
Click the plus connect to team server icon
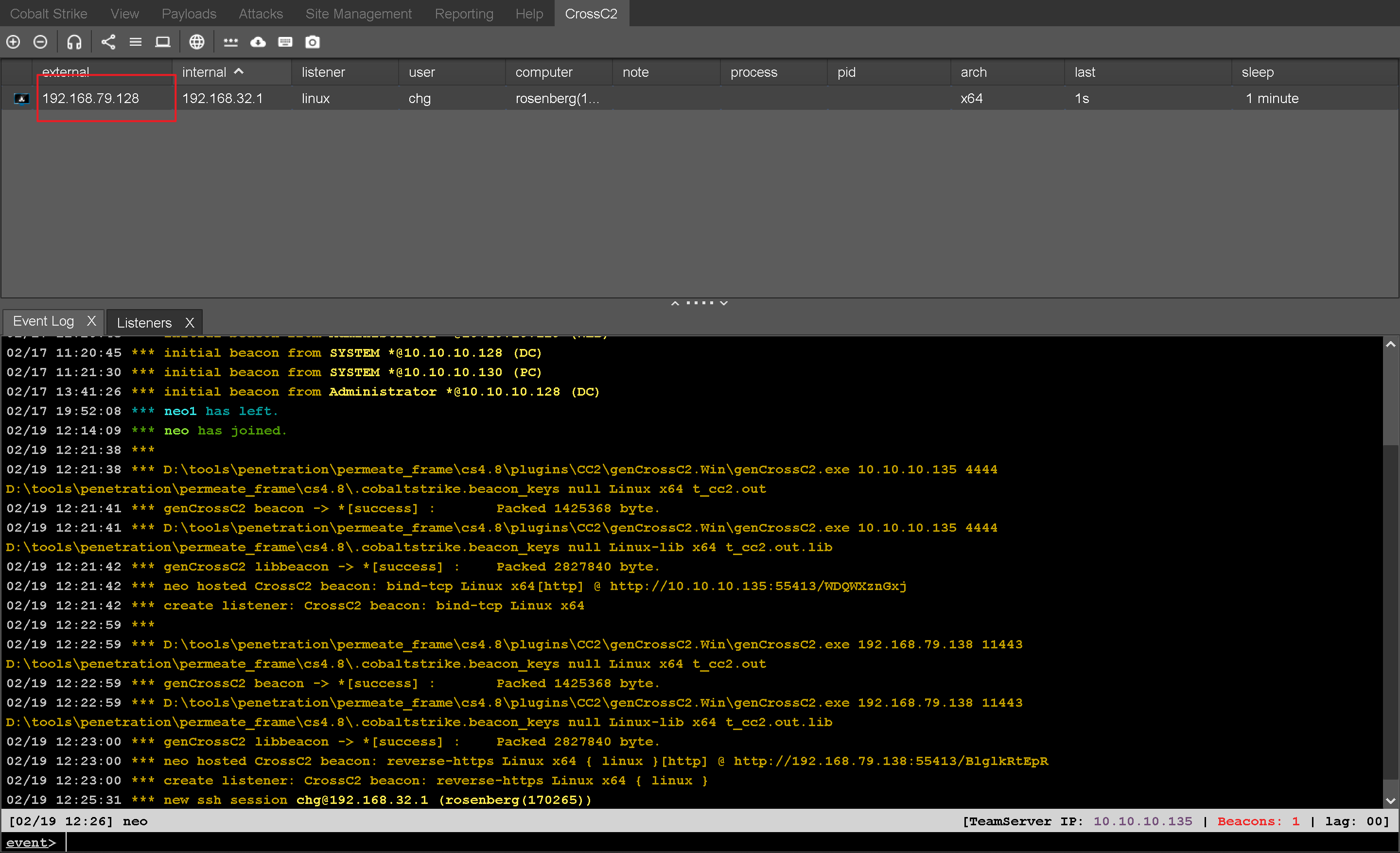[x=13, y=42]
